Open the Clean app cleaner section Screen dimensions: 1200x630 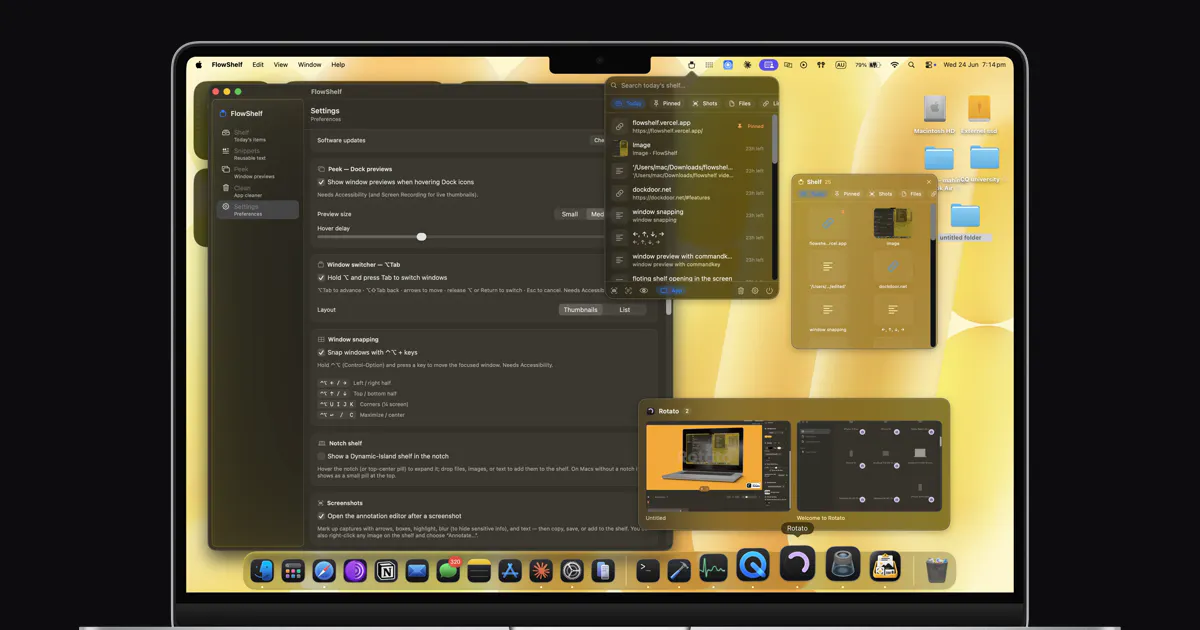258,191
